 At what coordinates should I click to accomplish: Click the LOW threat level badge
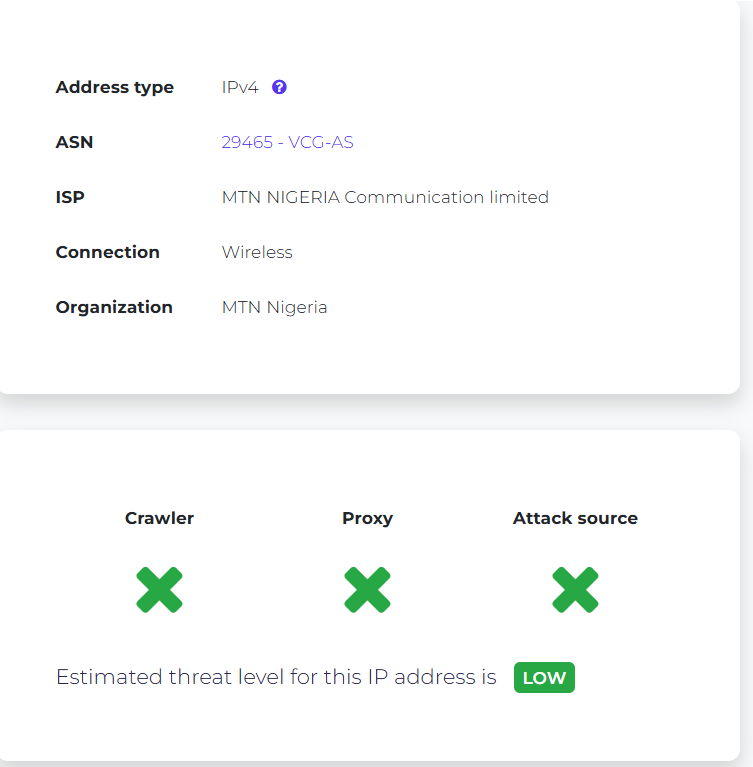[x=544, y=677]
